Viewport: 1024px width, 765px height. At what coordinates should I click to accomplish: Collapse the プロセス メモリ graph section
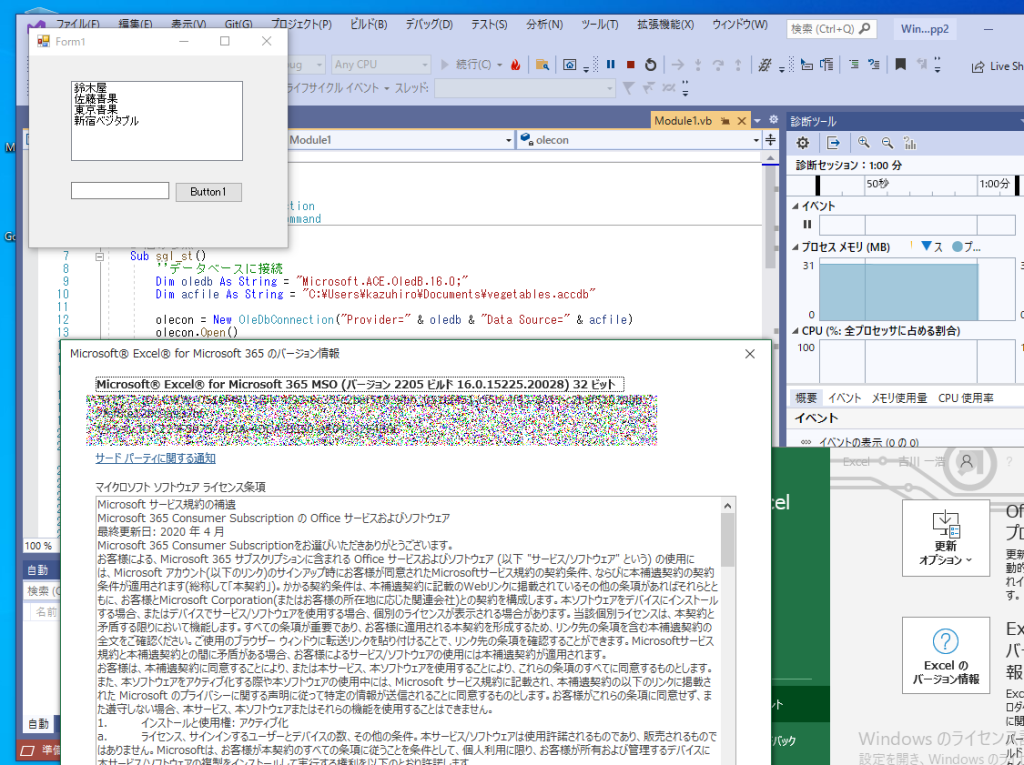[x=795, y=246]
